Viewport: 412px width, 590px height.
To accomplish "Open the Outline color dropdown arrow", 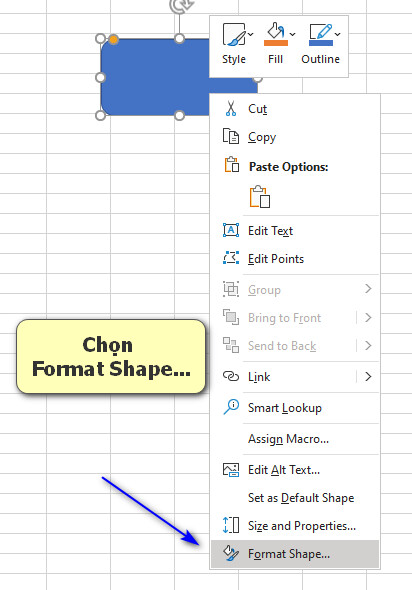I will pos(338,34).
